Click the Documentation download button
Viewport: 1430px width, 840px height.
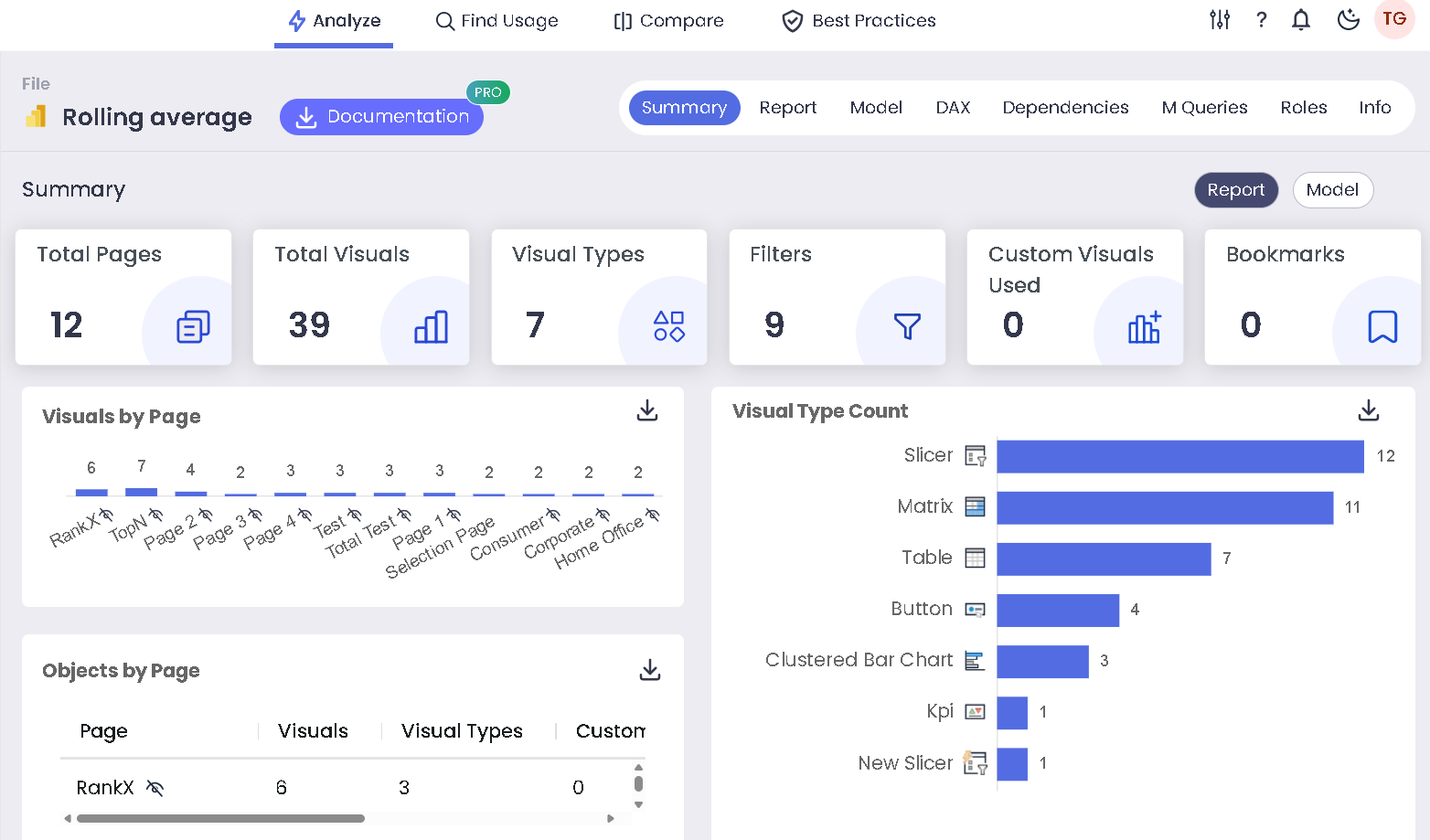click(x=381, y=117)
